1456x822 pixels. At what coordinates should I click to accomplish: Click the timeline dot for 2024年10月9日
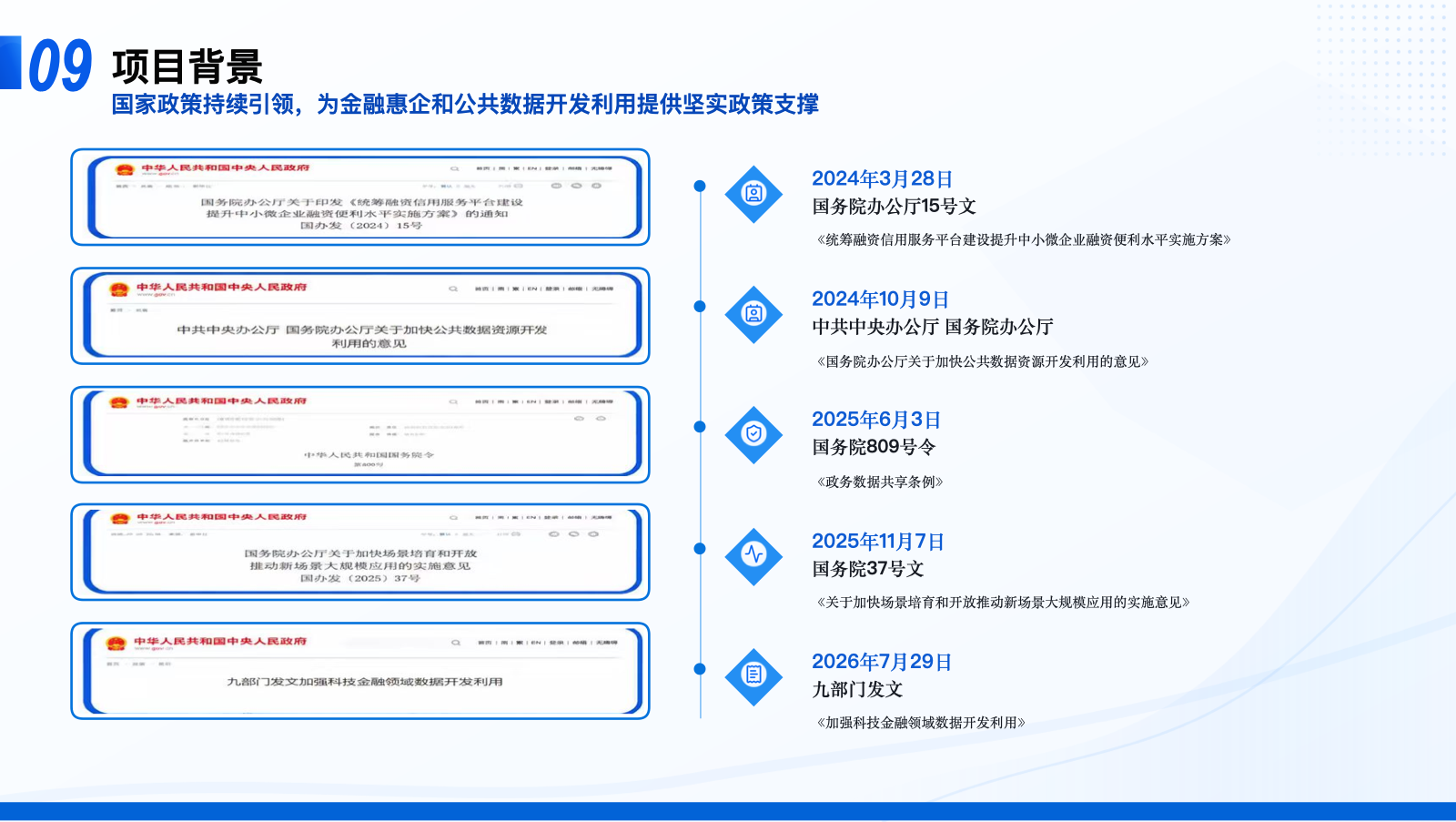coord(700,307)
